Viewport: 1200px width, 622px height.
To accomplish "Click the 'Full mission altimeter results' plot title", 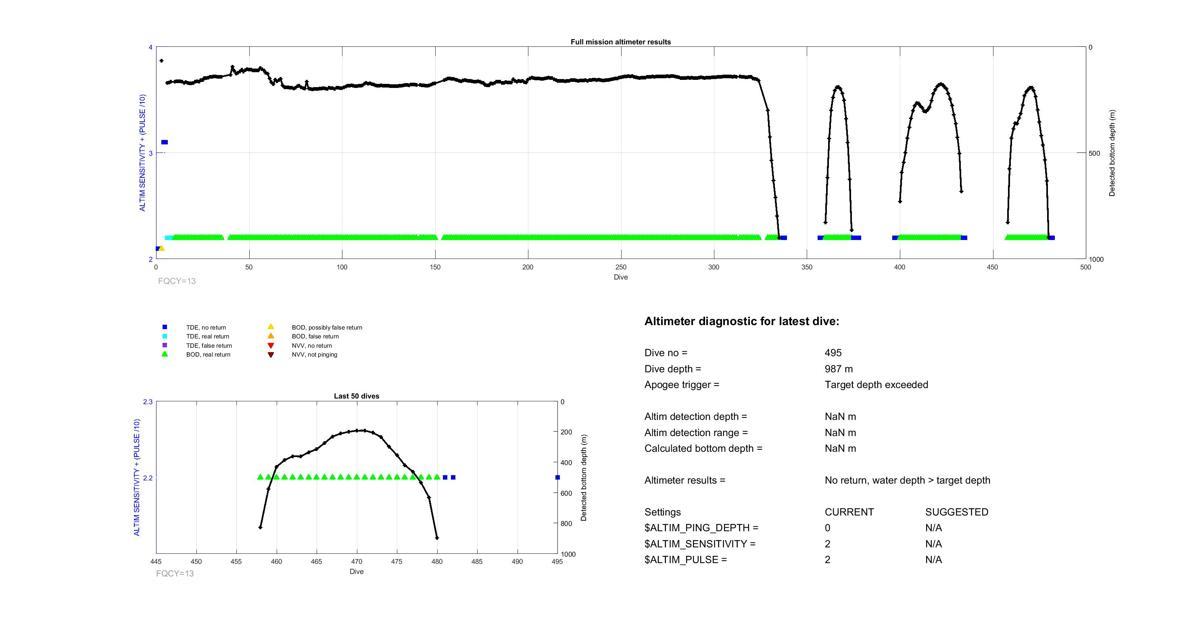I will coord(621,42).
